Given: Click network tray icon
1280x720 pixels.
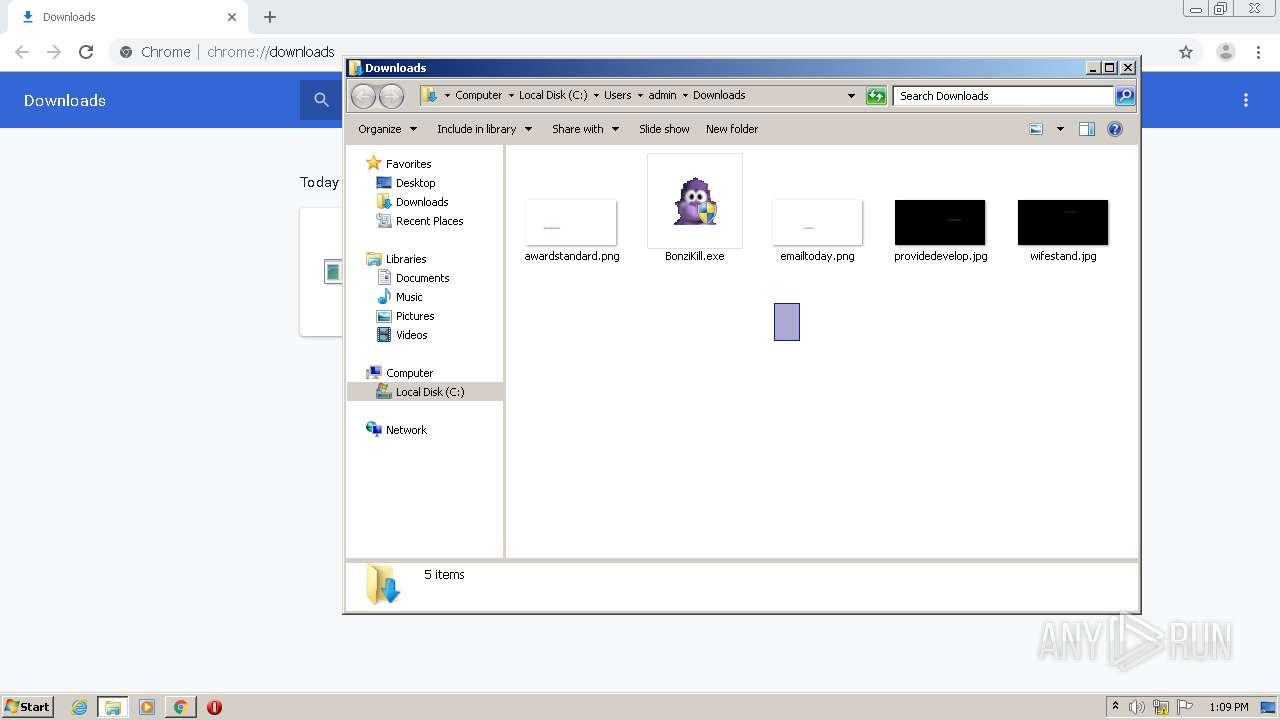Looking at the screenshot, I should click(1161, 707).
